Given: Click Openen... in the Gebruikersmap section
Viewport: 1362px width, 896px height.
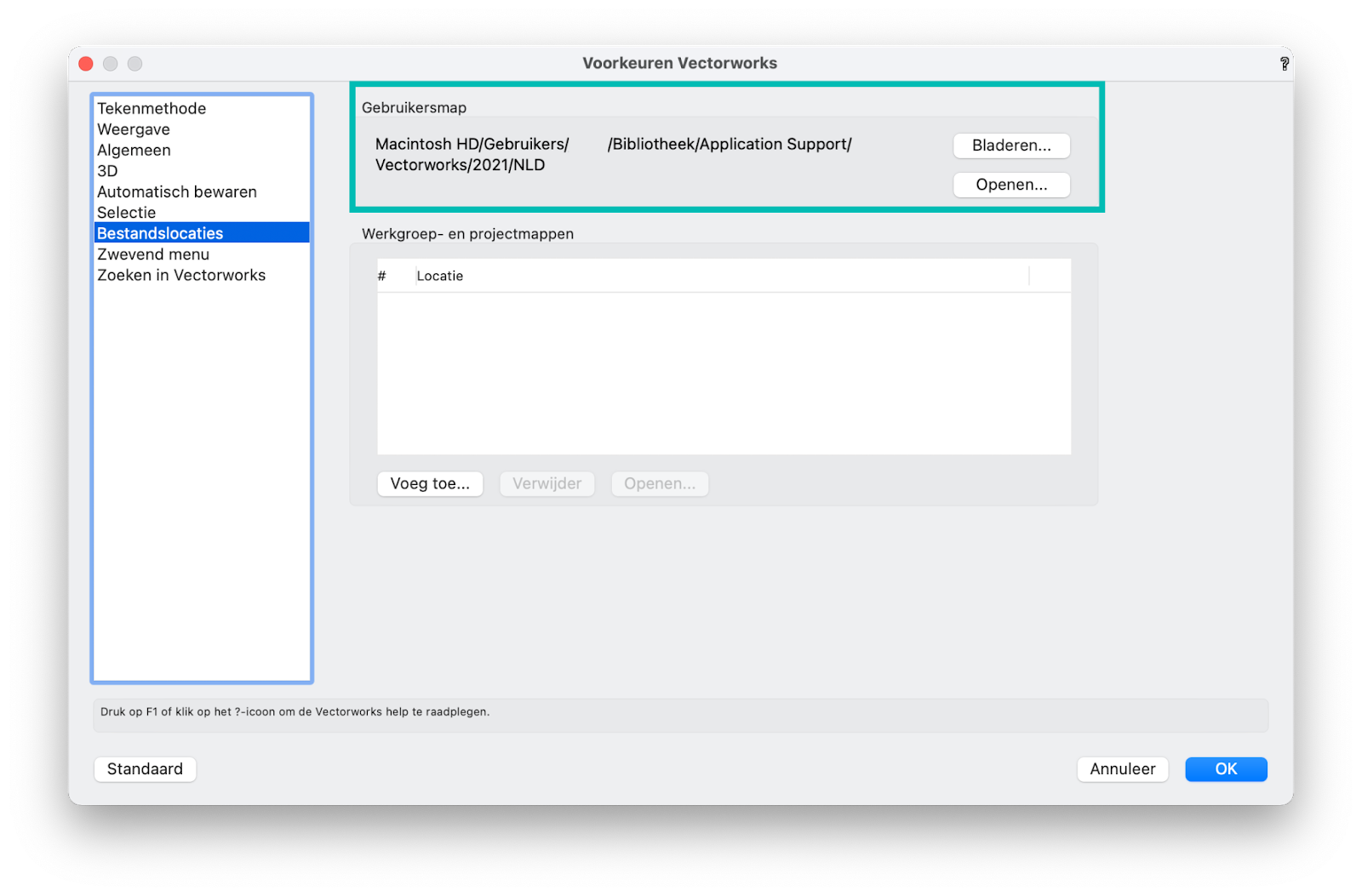Looking at the screenshot, I should pyautogui.click(x=1011, y=185).
